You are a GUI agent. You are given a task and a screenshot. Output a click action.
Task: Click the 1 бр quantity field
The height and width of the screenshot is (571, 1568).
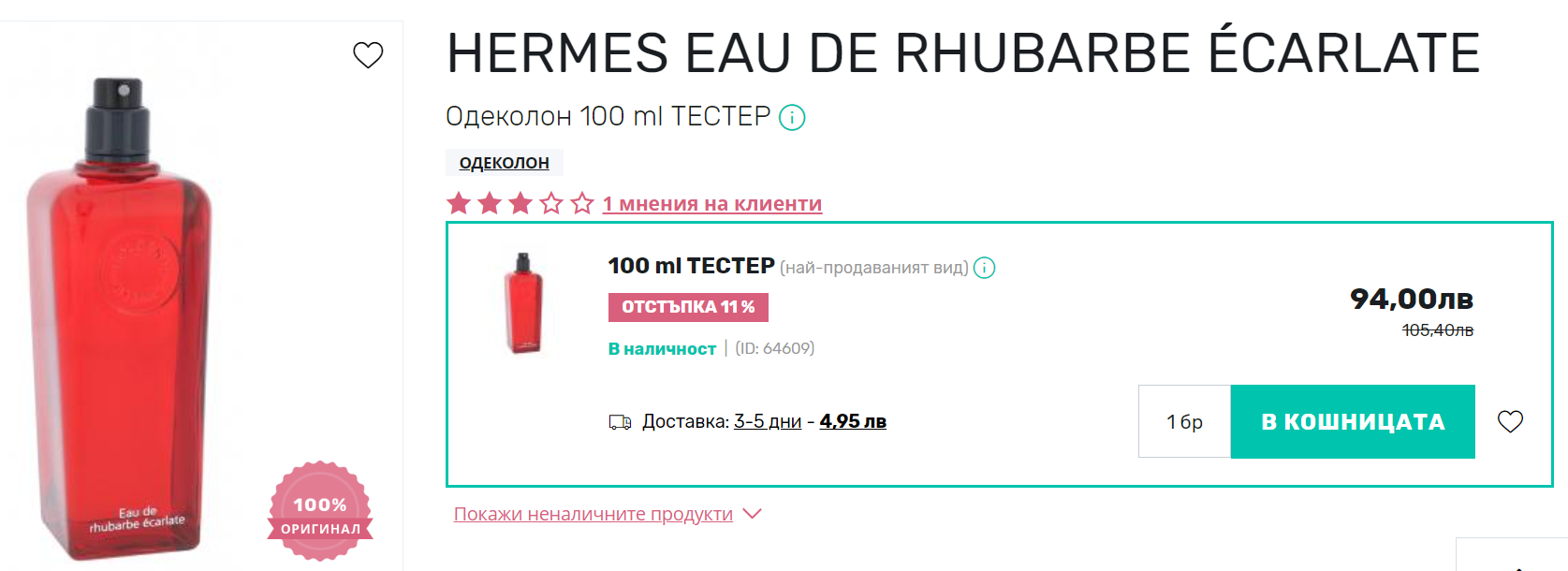pyautogui.click(x=1184, y=421)
